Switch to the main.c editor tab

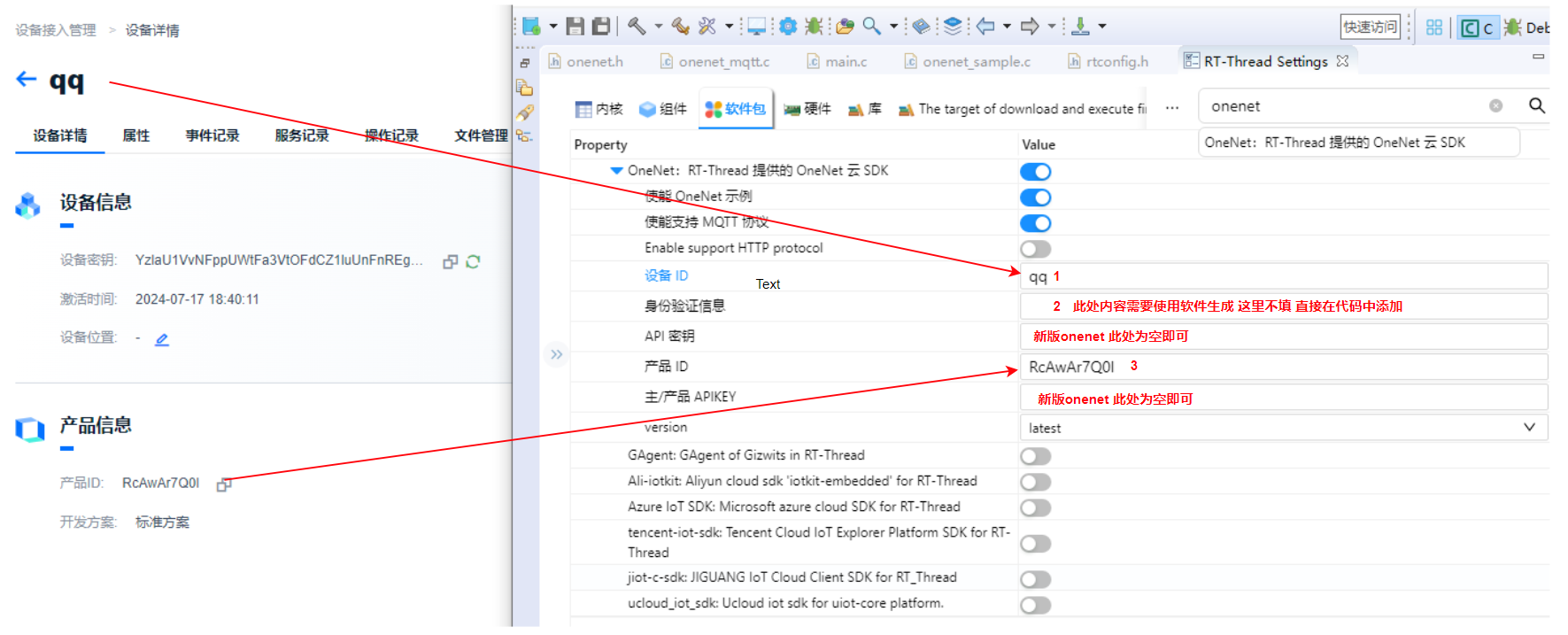(846, 61)
